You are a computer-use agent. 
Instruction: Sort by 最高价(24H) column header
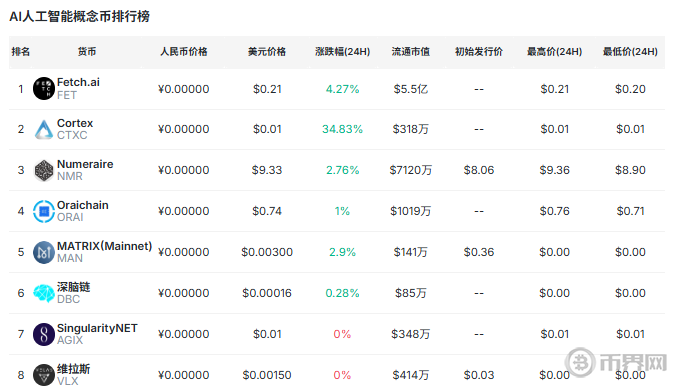pyautogui.click(x=554, y=52)
